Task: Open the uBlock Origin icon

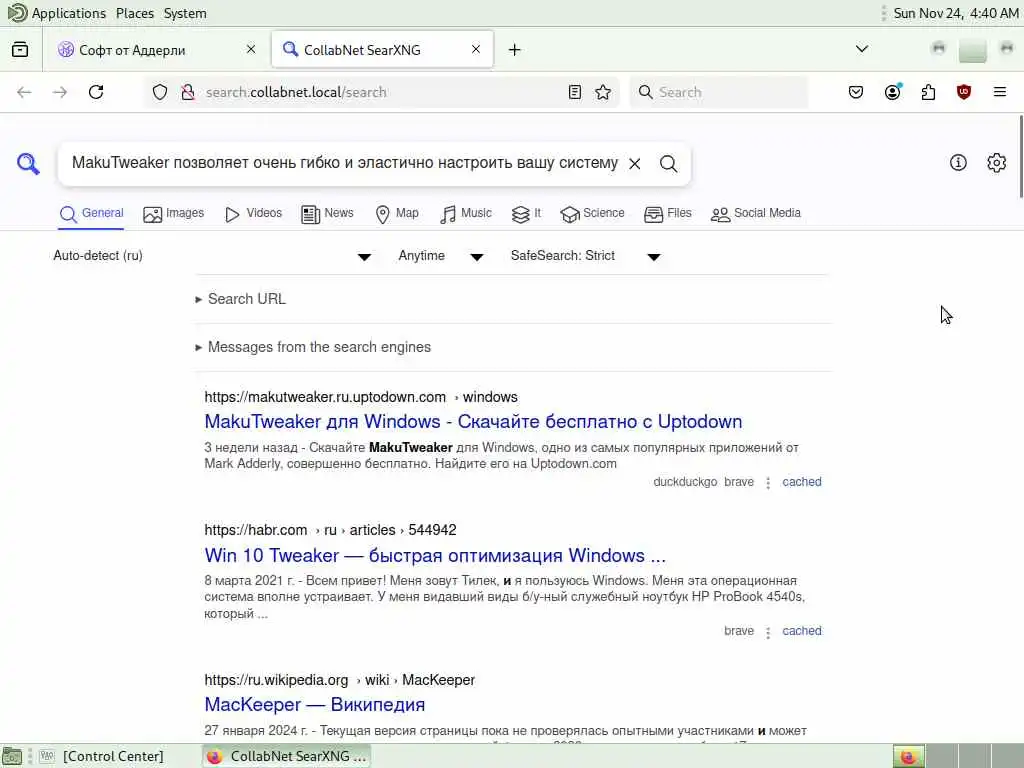Action: pos(964,92)
